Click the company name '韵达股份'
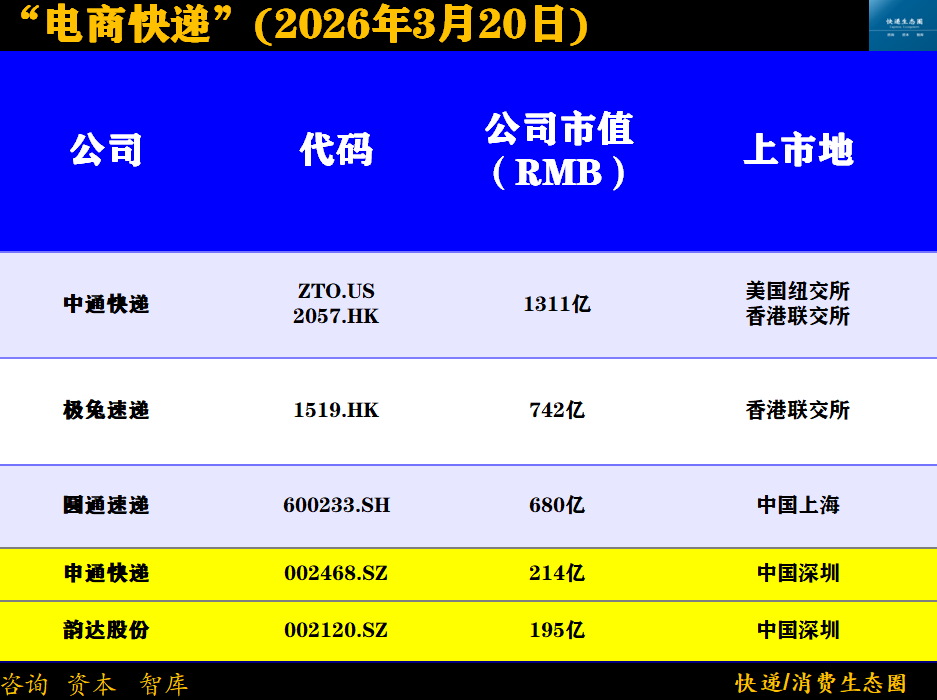 pyautogui.click(x=106, y=630)
